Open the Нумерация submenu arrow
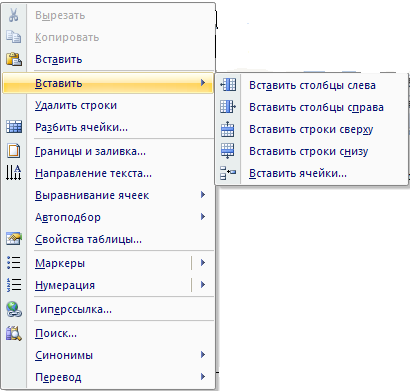The image size is (411, 391). (203, 285)
